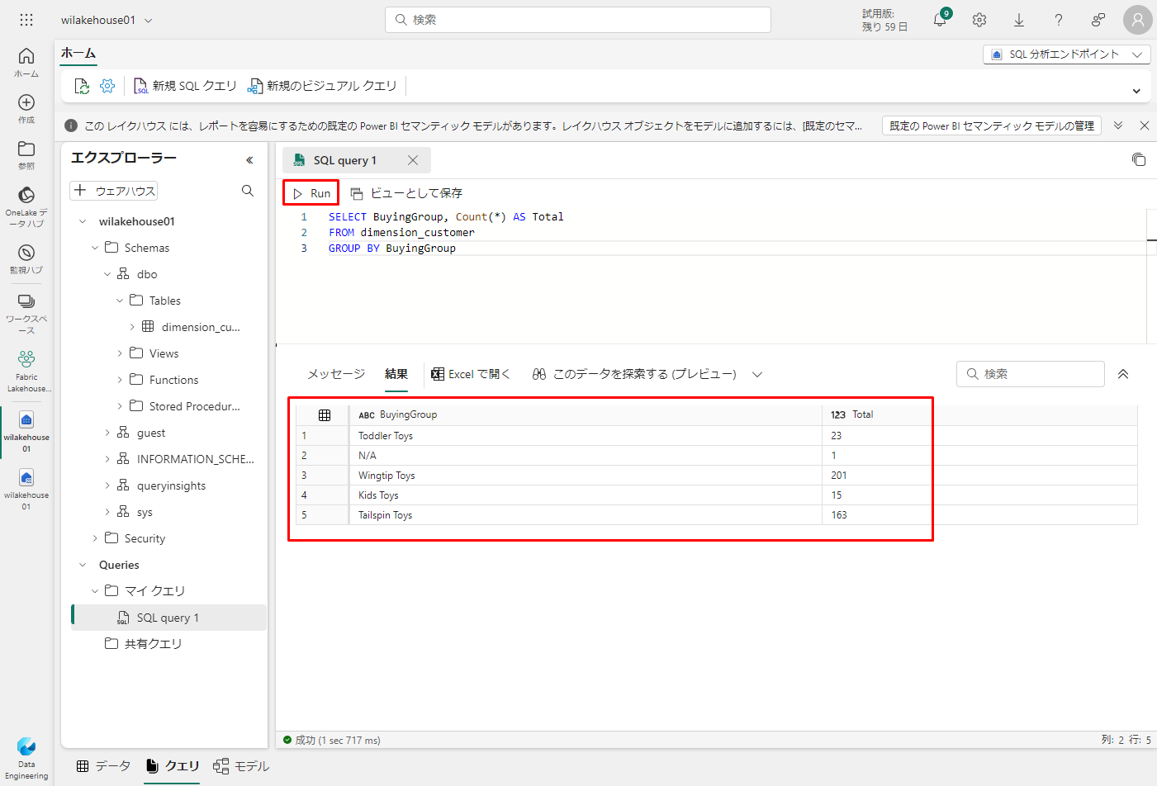1157x786 pixels.
Task: Open SQL 分析エンドポイント dropdown
Action: point(1066,55)
